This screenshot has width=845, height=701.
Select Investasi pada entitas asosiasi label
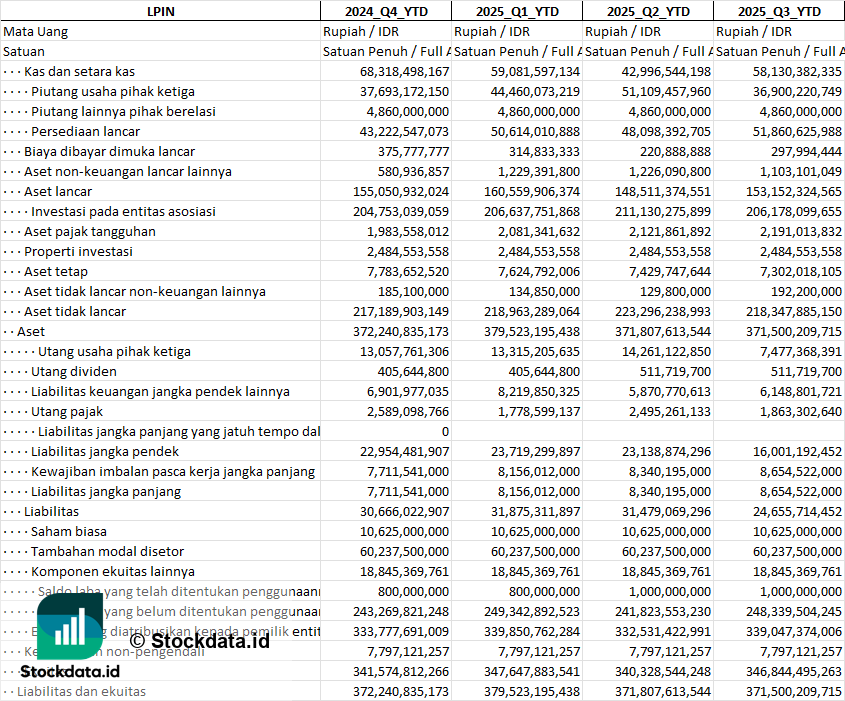pyautogui.click(x=123, y=211)
